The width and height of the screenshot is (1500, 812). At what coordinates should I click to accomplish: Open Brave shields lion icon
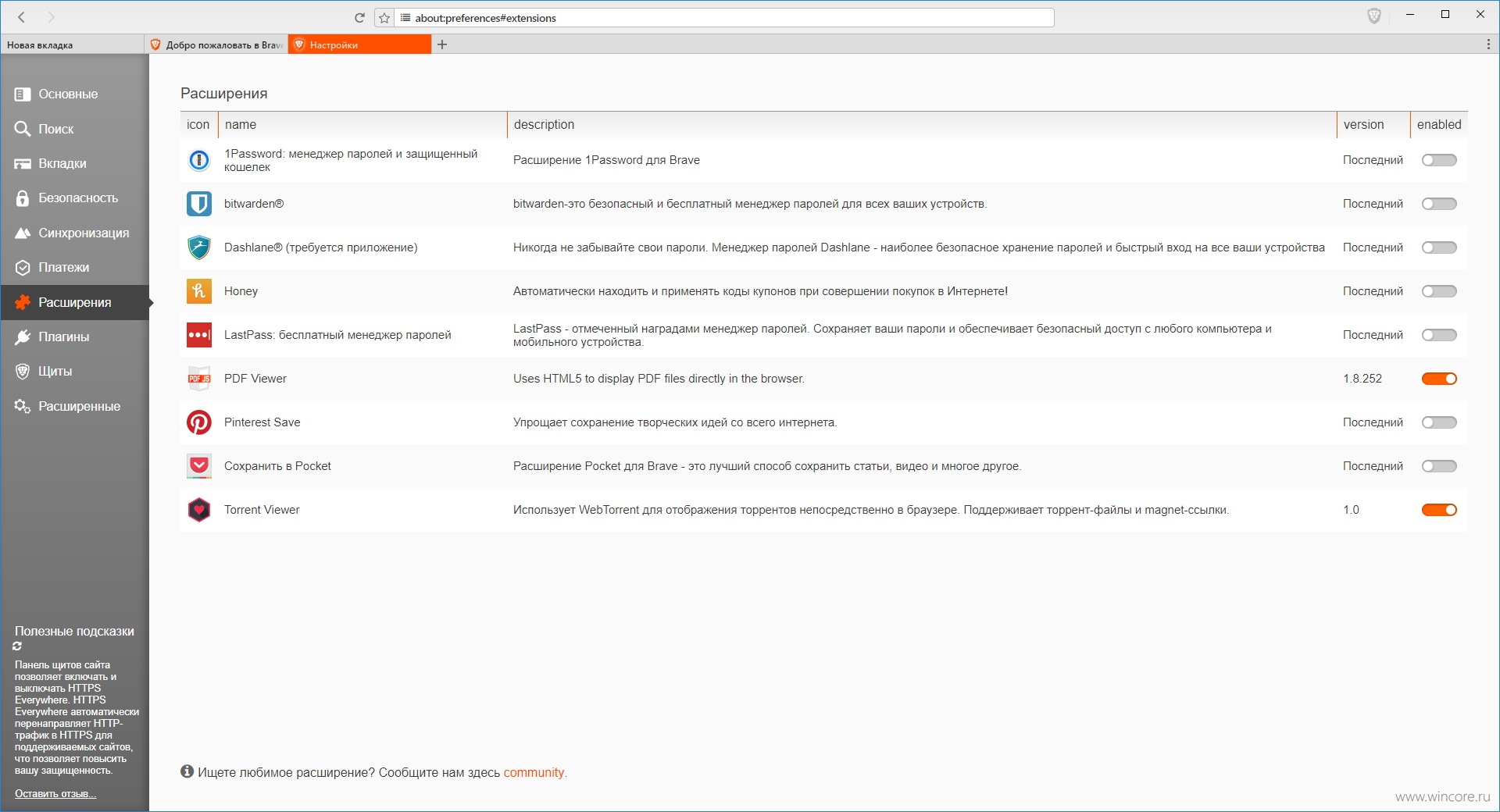pyautogui.click(x=1374, y=16)
